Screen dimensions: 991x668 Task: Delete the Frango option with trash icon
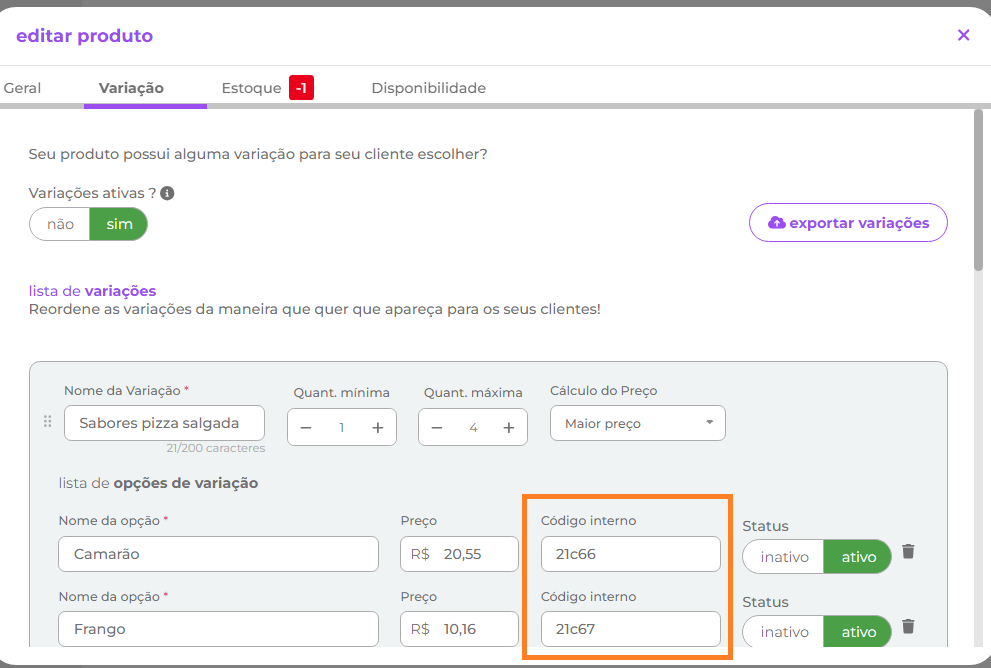(908, 627)
